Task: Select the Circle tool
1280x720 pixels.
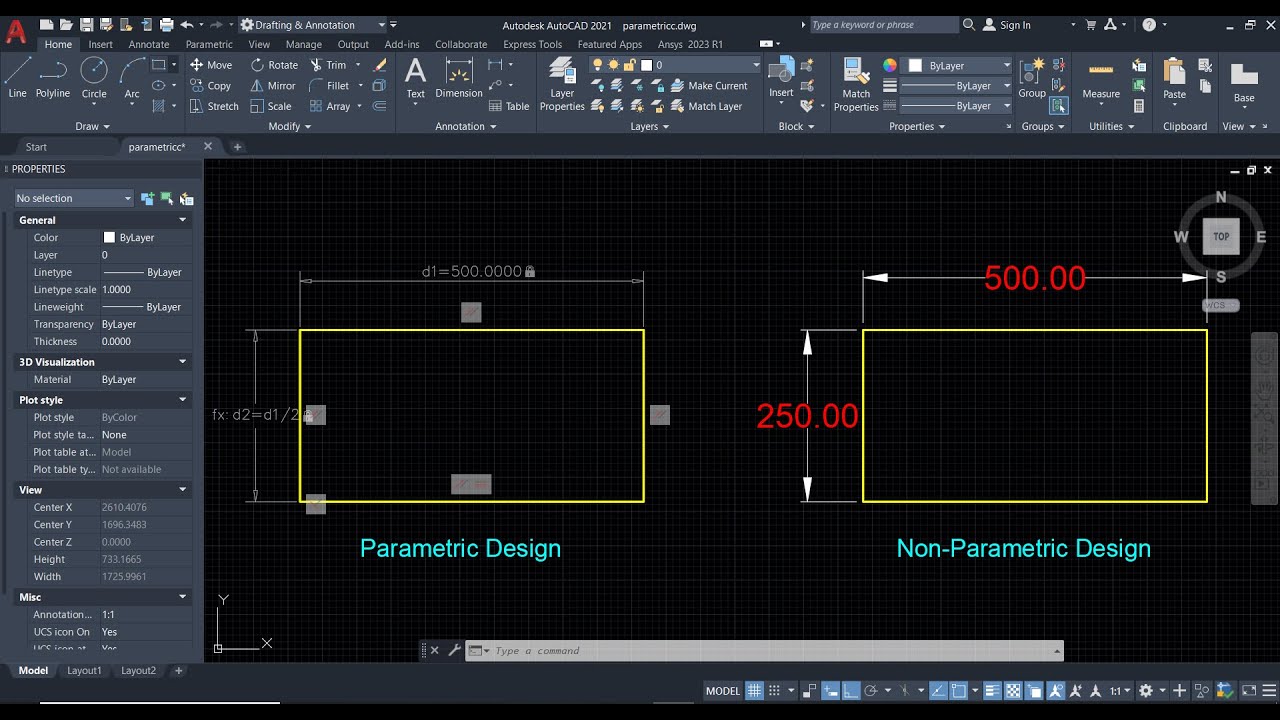Action: (94, 77)
